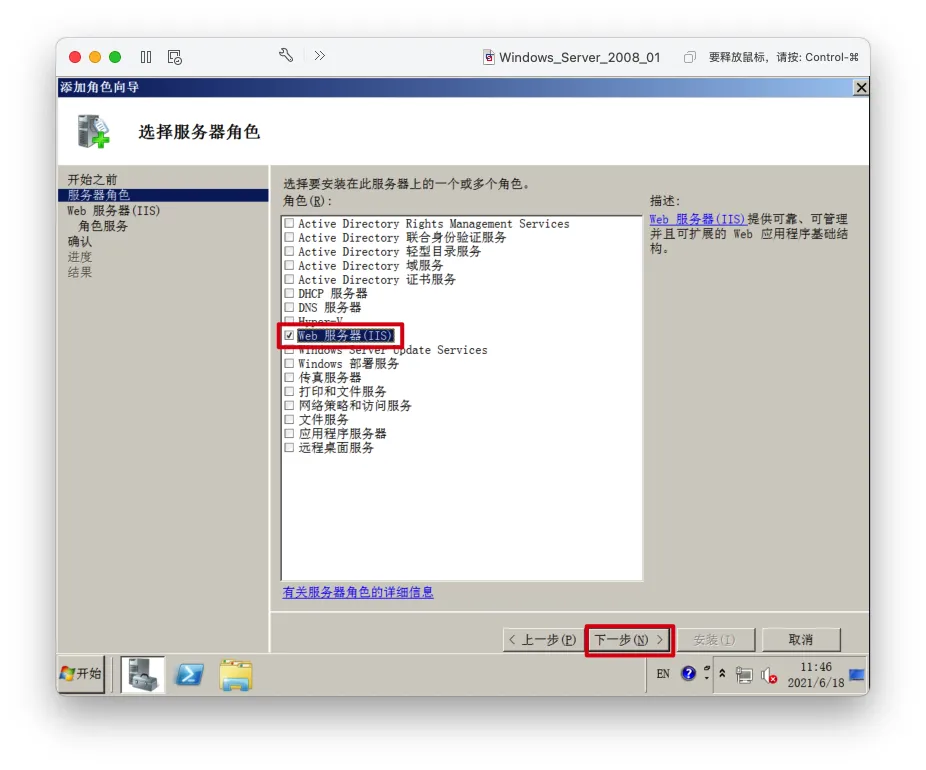This screenshot has width=926, height=770.
Task: Click 上一步(P) back button
Action: (x=542, y=640)
